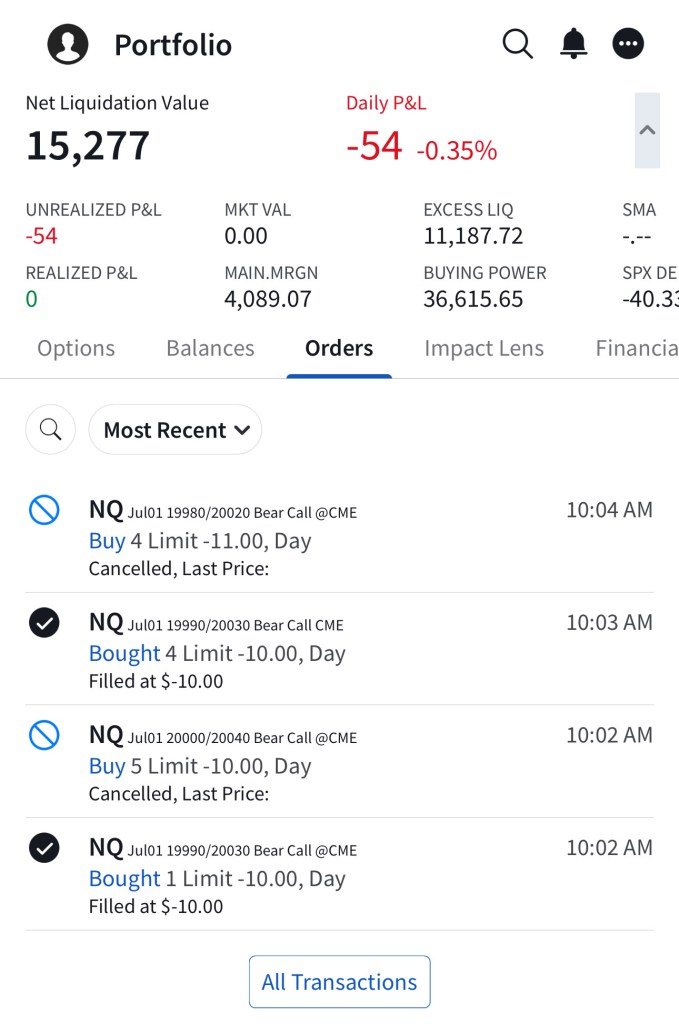The image size is (679, 1024).
Task: Tap filled checkmark on 10:03 AM order
Action: (x=44, y=623)
